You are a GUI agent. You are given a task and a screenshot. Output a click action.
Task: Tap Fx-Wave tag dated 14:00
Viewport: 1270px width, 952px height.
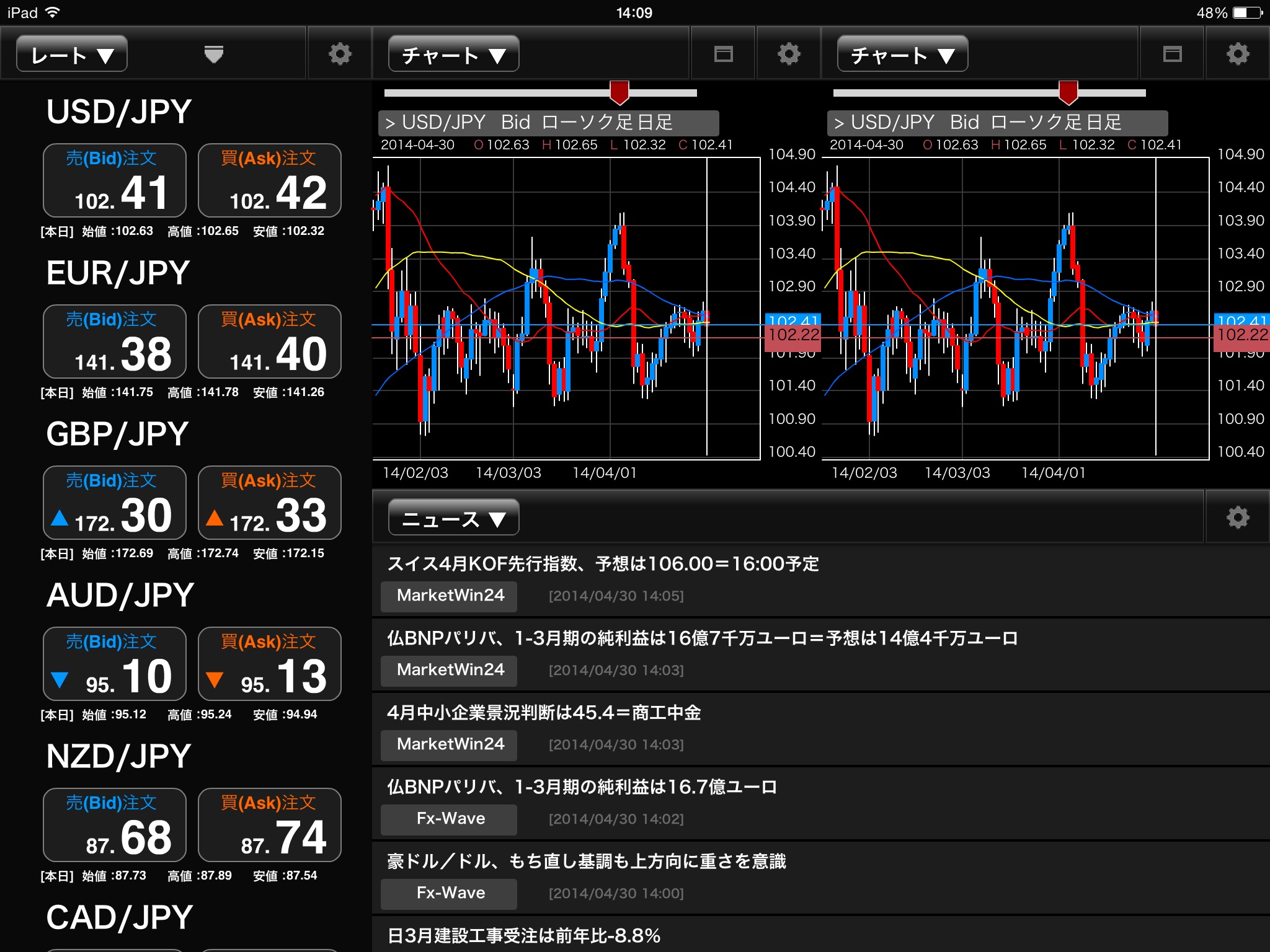[449, 893]
